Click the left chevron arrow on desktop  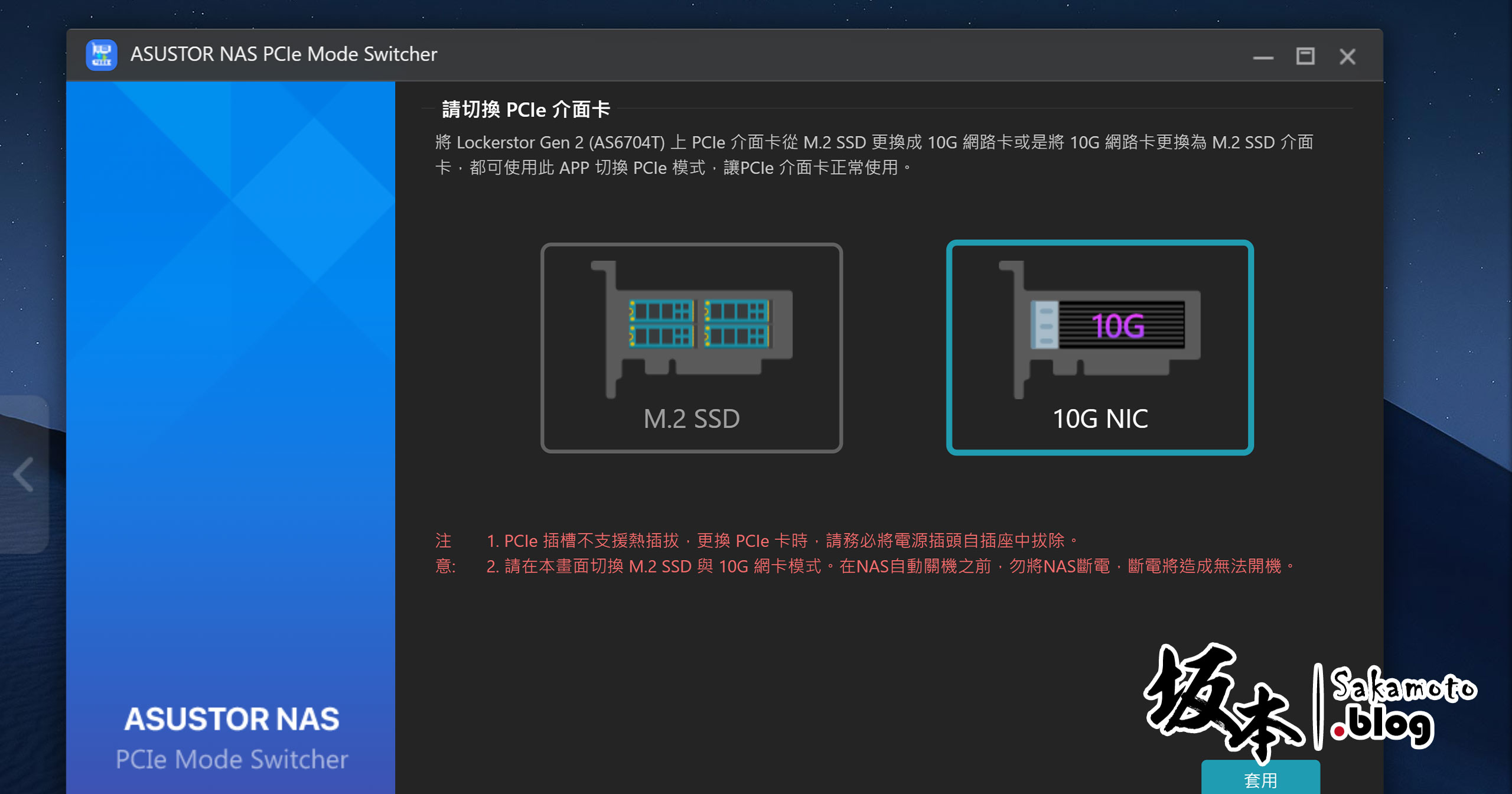(24, 474)
